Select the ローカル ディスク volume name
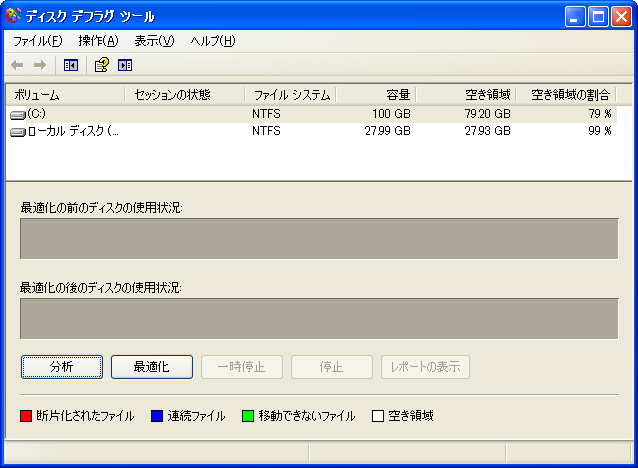The height and width of the screenshot is (468, 638). (73, 131)
